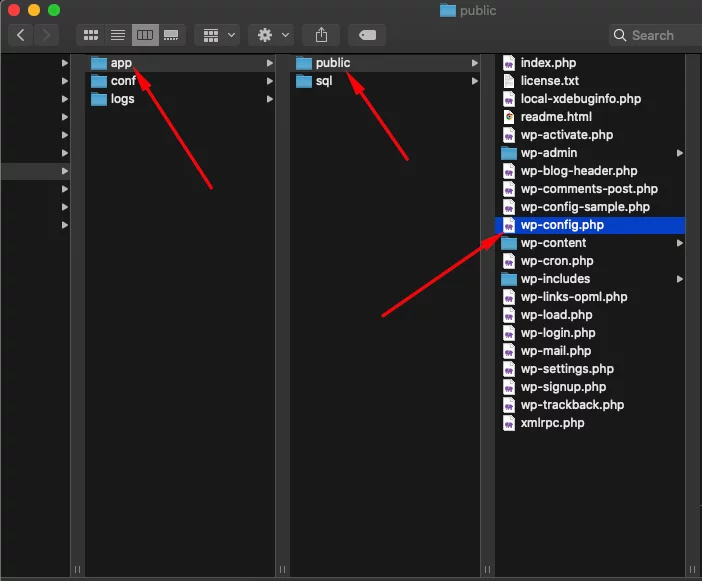Click the wp-login.php file icon
Screen dimensions: 702x581
(509, 333)
